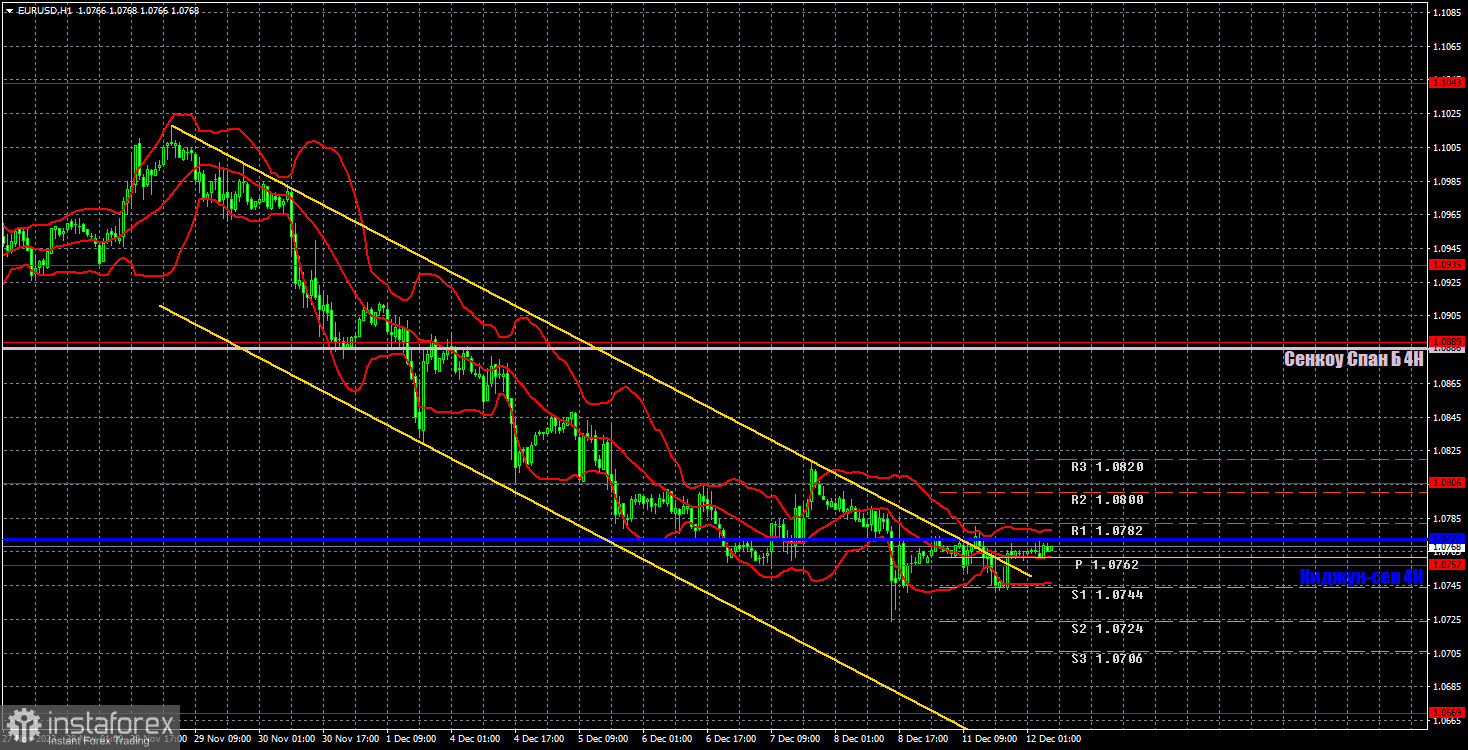Click the 30 Nov 17:00 time label

[350, 739]
